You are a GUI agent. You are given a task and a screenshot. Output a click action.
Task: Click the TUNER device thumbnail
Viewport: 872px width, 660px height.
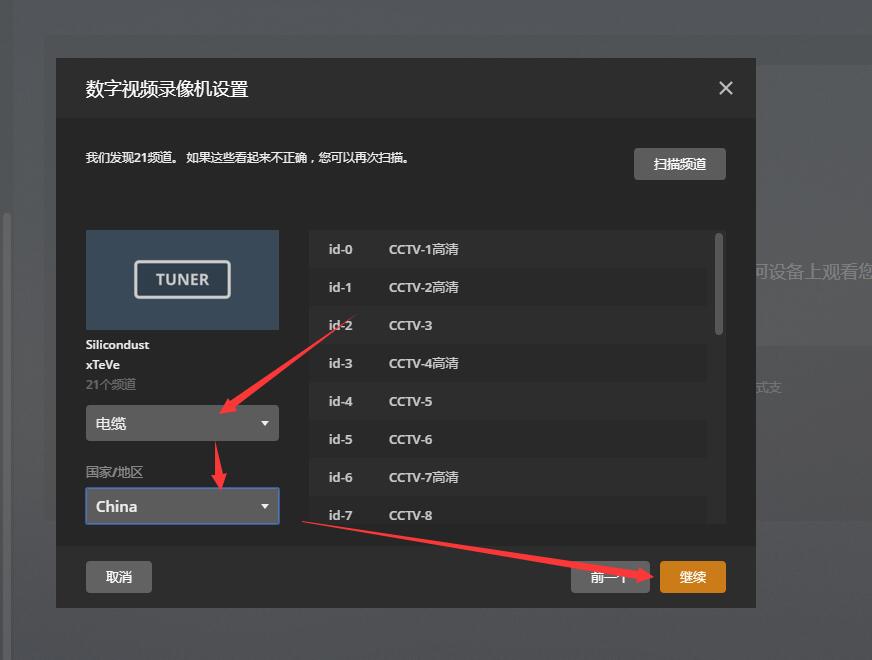tap(182, 280)
